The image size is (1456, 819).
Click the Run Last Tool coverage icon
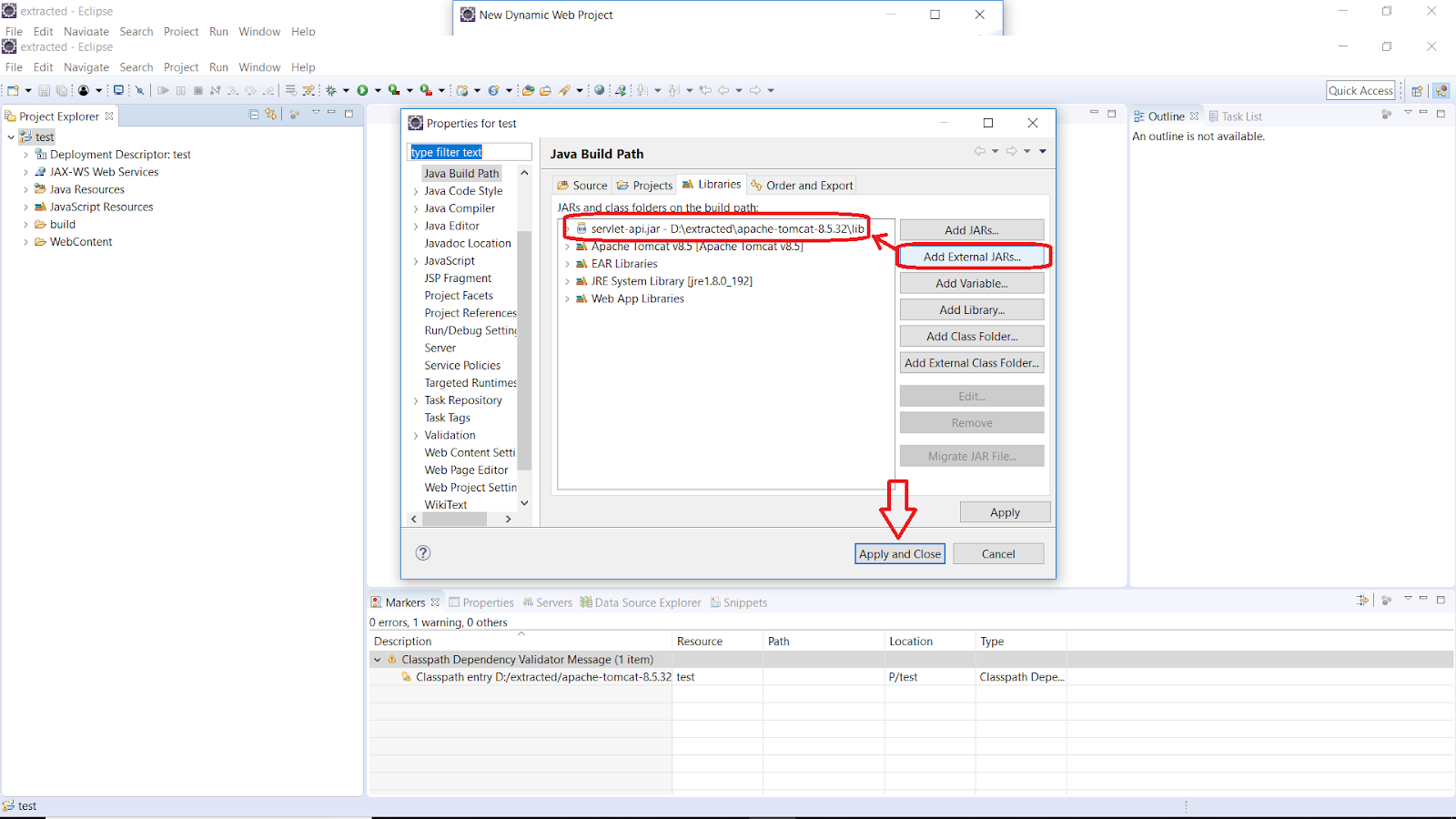(393, 90)
